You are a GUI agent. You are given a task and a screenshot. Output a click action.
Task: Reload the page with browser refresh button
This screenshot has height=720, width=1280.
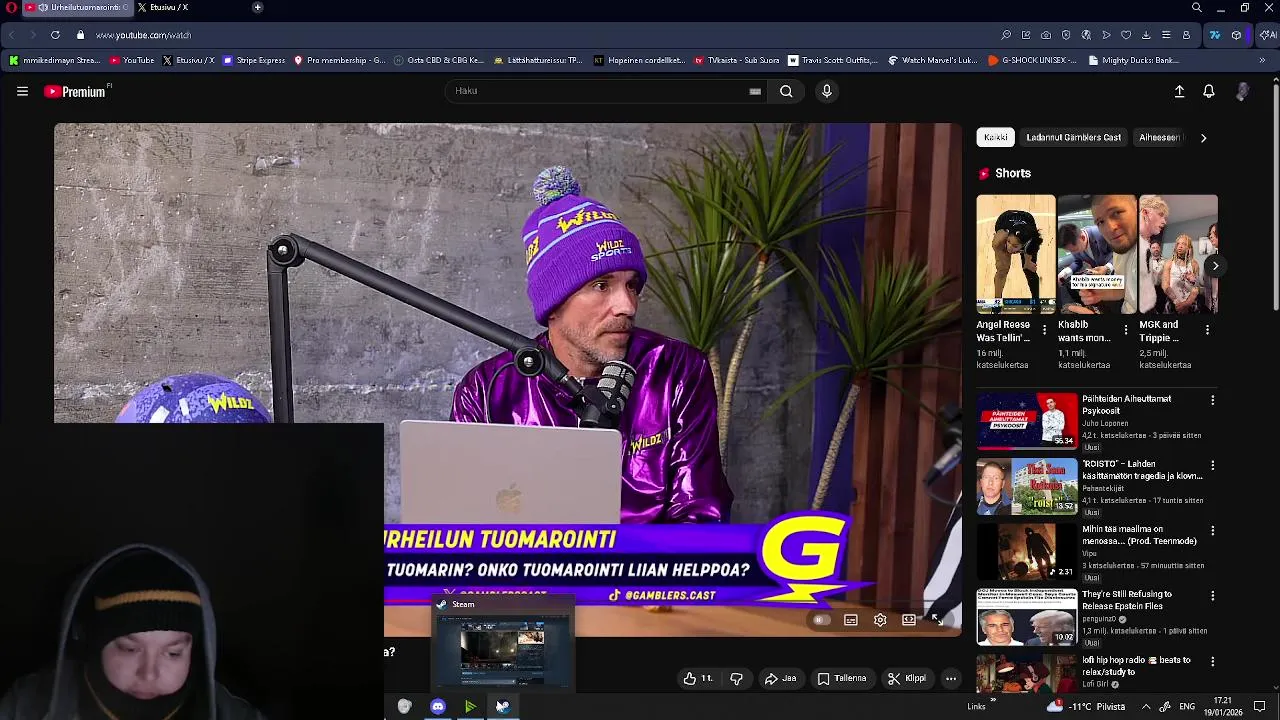click(55, 35)
